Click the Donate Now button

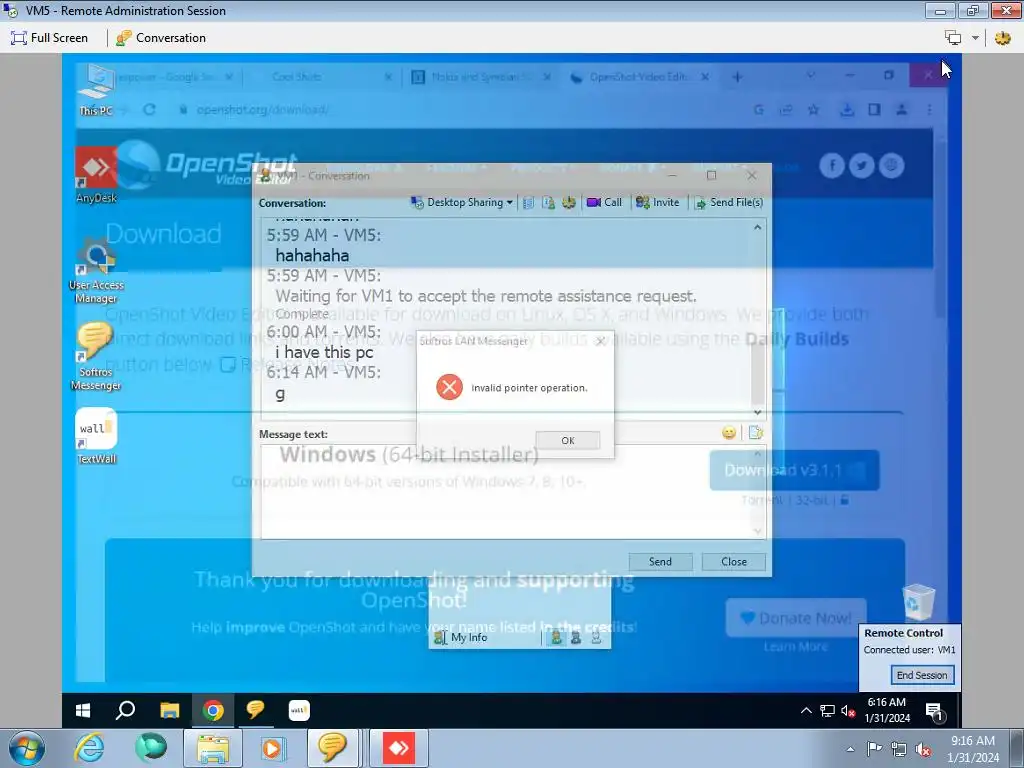click(796, 618)
